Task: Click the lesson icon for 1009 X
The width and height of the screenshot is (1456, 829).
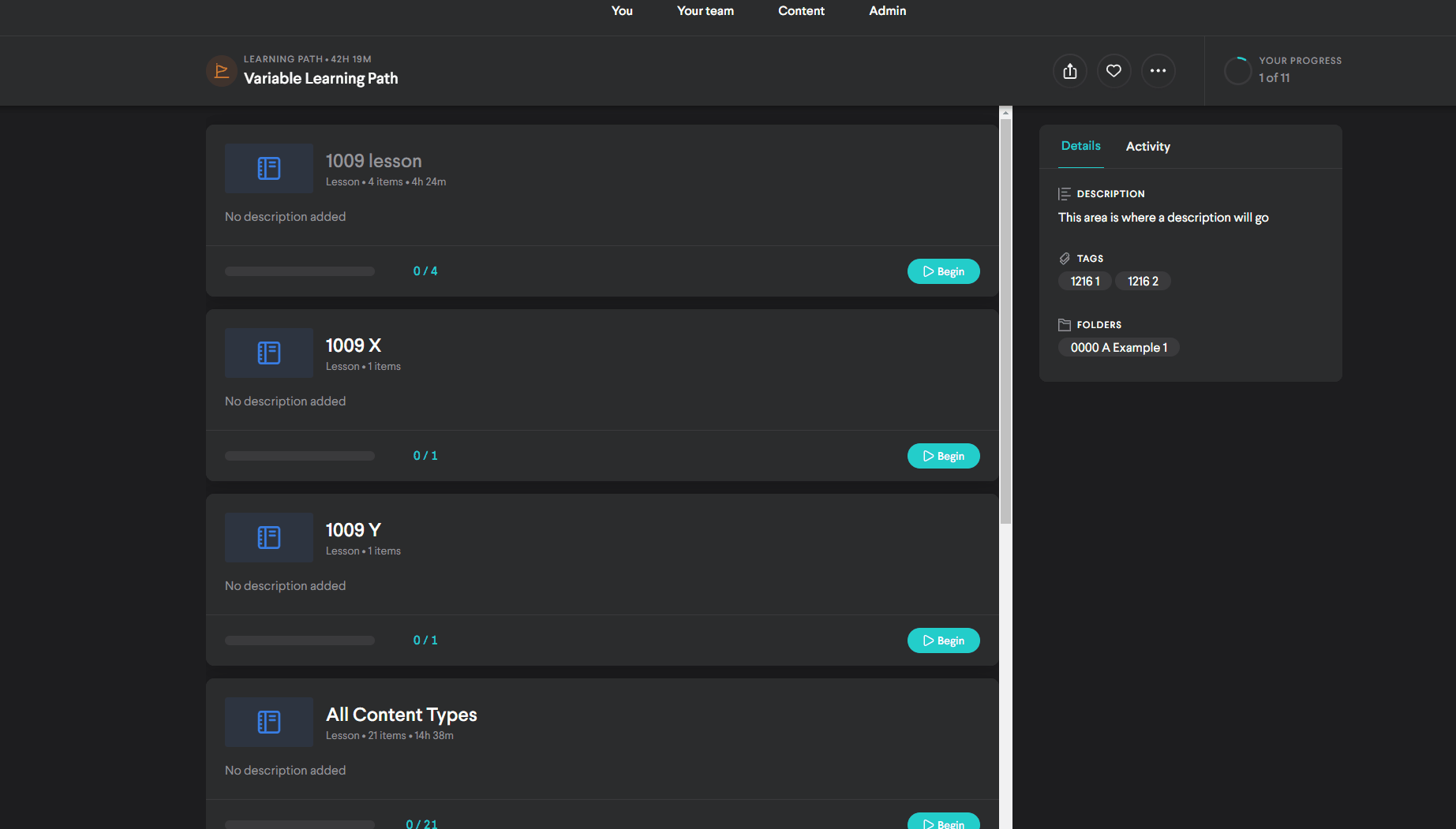Action: click(x=268, y=353)
